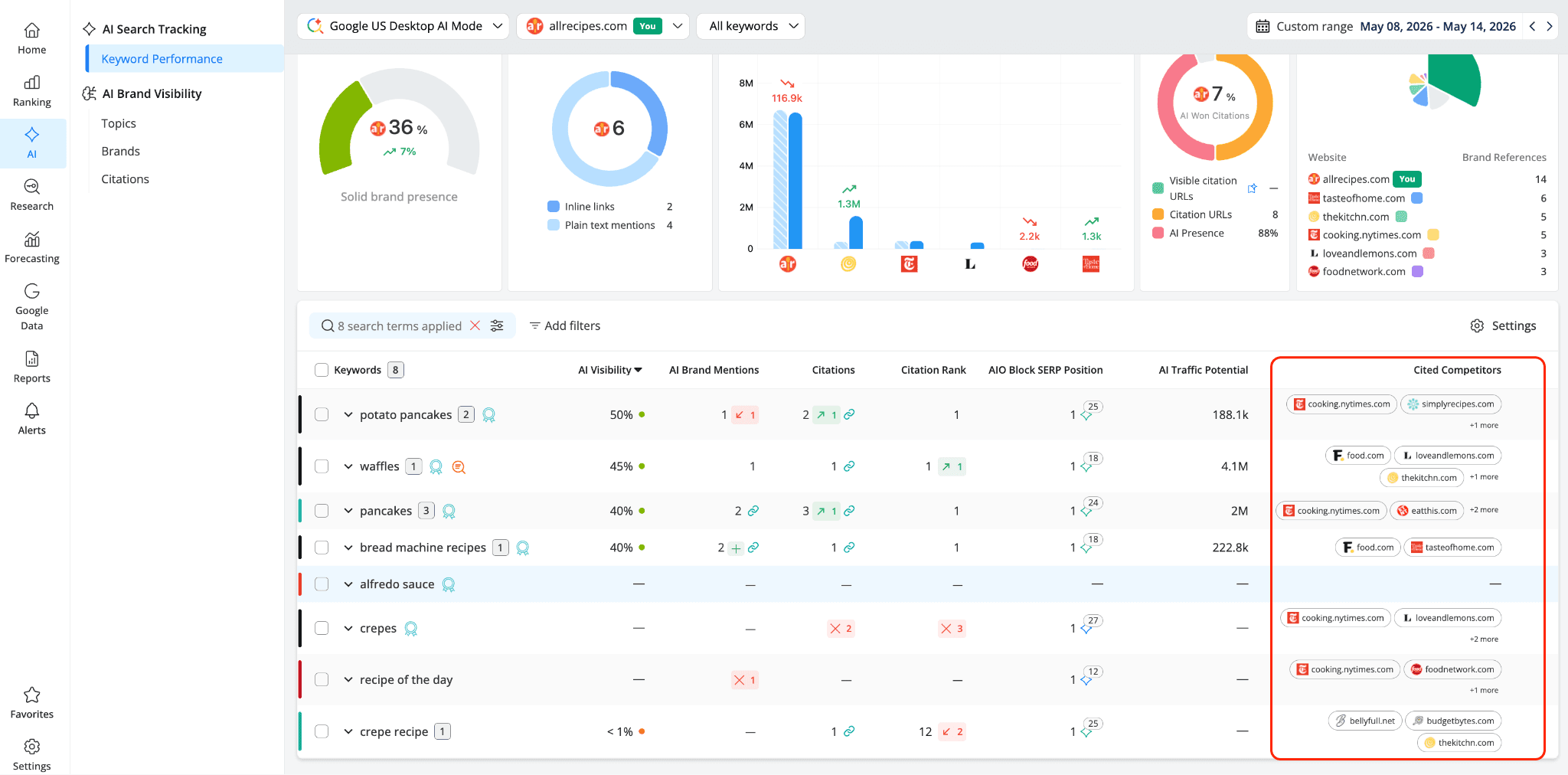The width and height of the screenshot is (1568, 775).
Task: Sort by AI Visibility column
Action: [x=610, y=370]
